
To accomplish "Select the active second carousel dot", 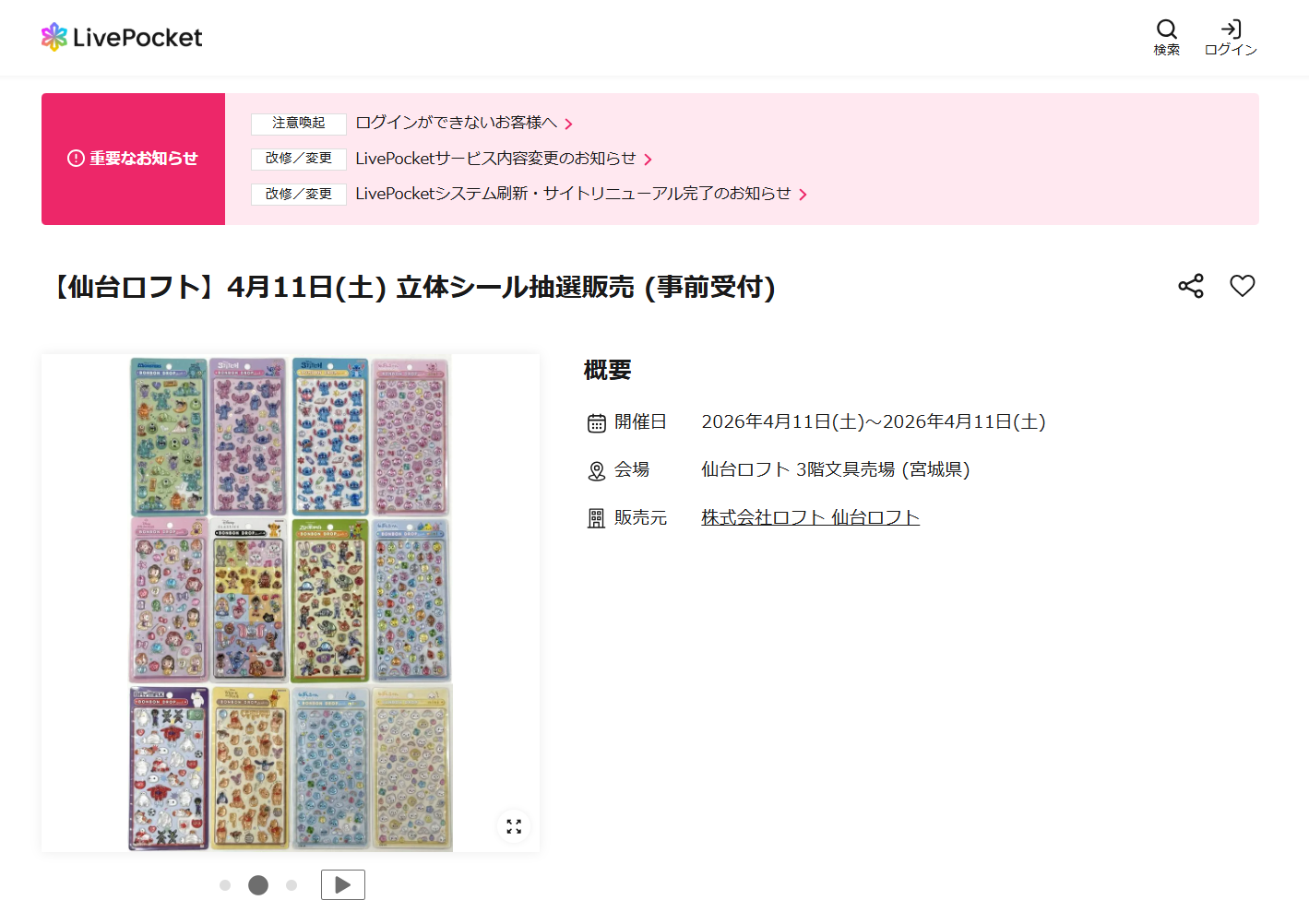I will pyautogui.click(x=258, y=885).
